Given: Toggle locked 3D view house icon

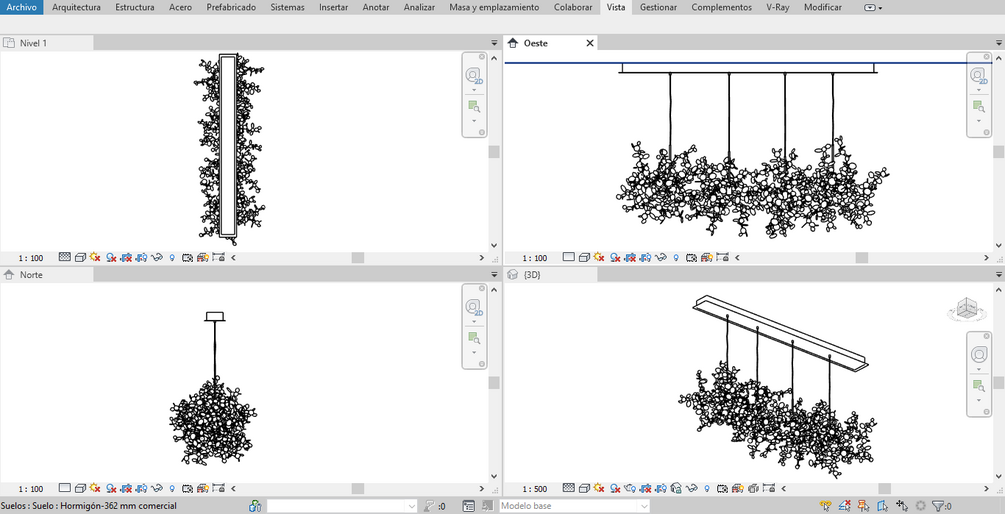Looking at the screenshot, I should pyautogui.click(x=676, y=488).
